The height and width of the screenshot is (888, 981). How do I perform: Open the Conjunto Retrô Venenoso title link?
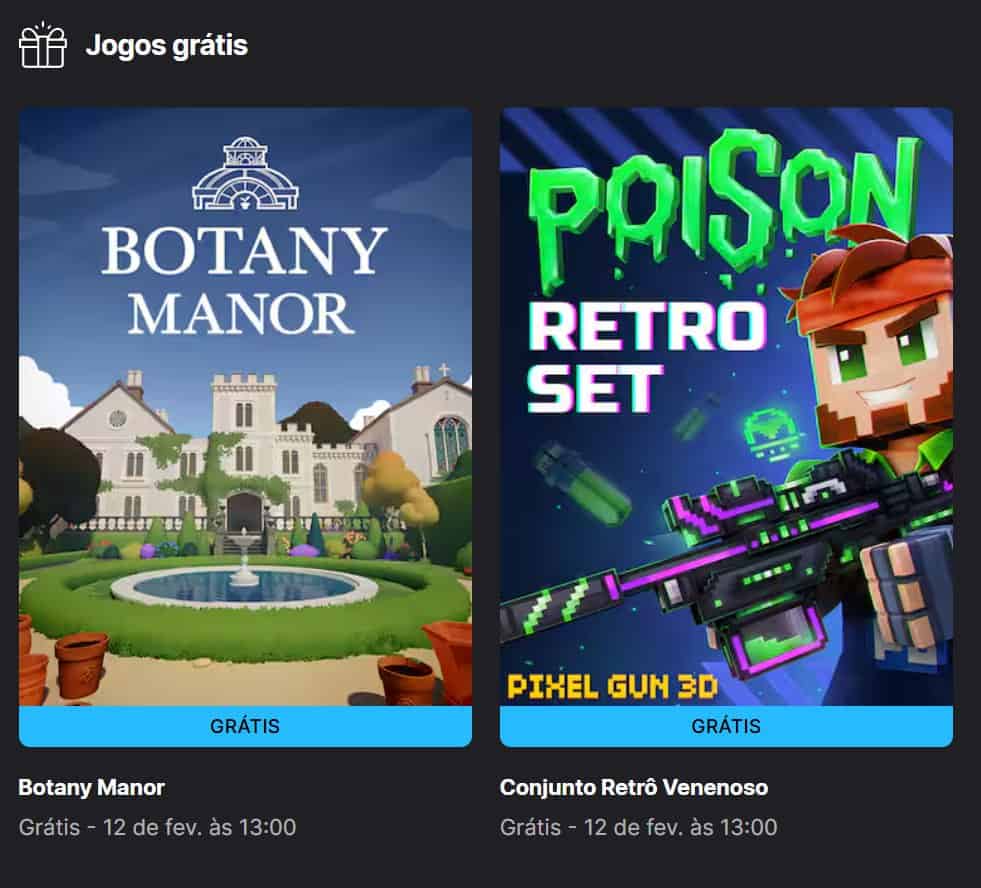tap(634, 787)
